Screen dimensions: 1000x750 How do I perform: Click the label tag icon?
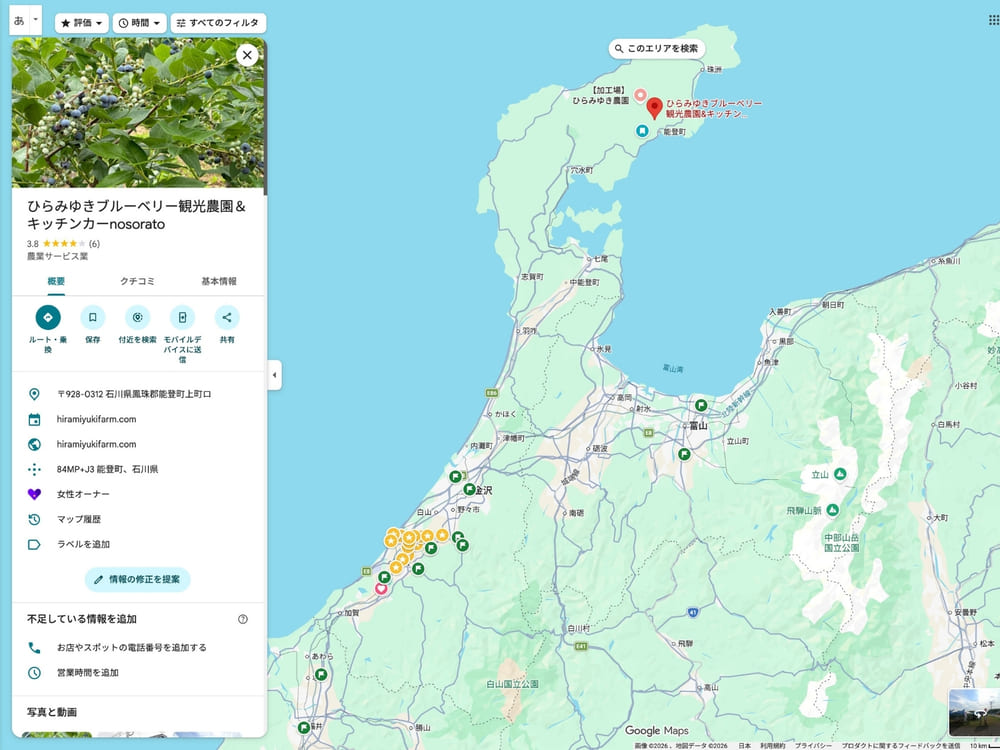coord(34,544)
